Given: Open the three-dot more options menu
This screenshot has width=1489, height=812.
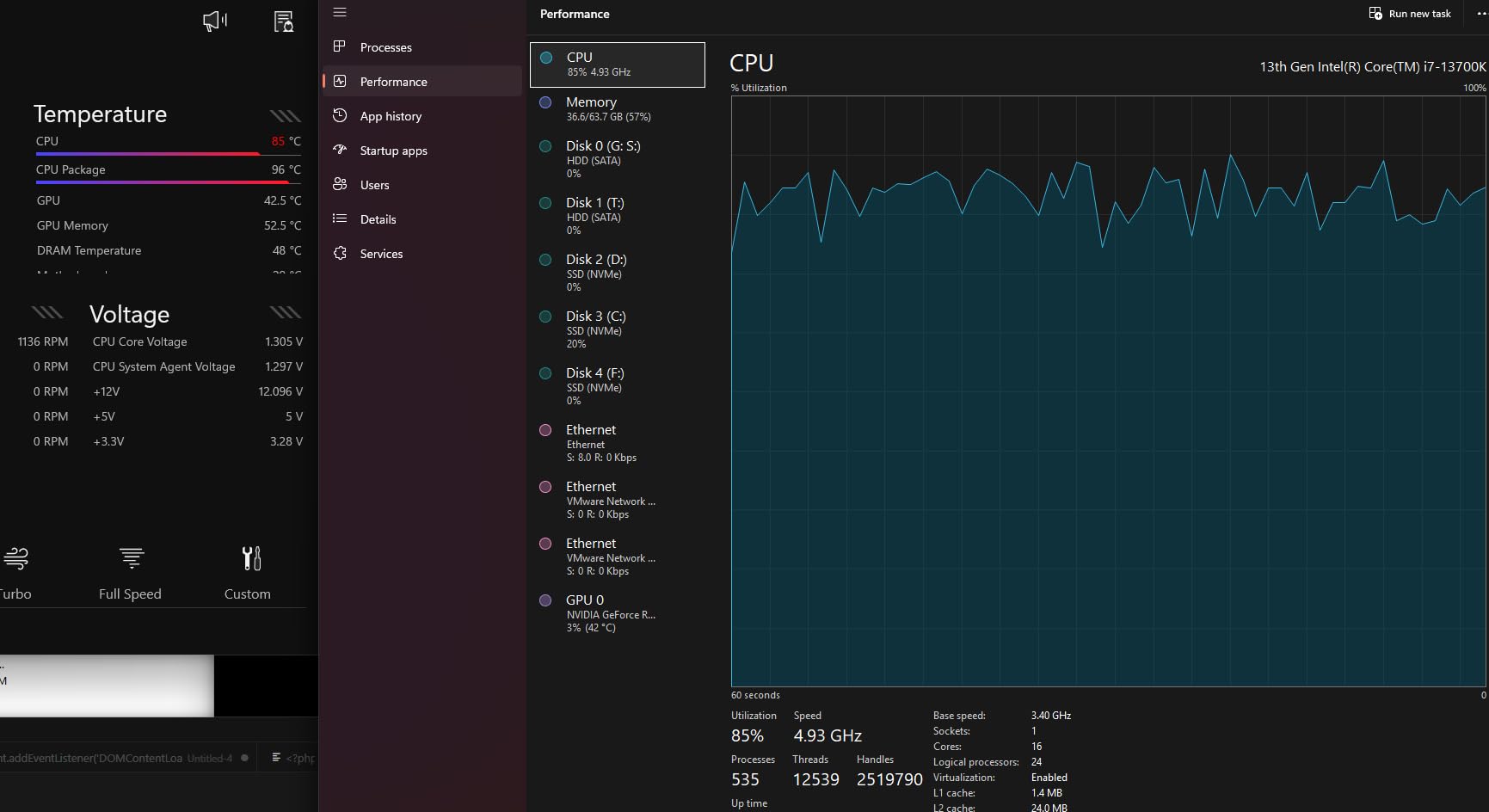Looking at the screenshot, I should pos(1481,14).
